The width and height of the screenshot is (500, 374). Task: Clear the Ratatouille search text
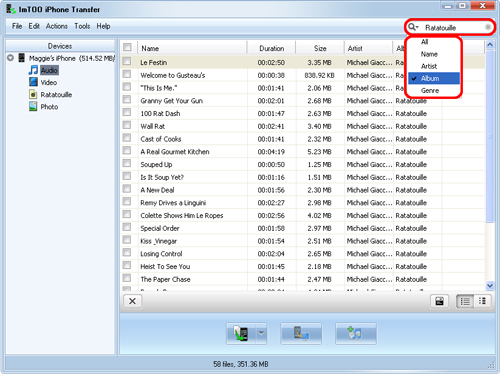click(x=488, y=27)
